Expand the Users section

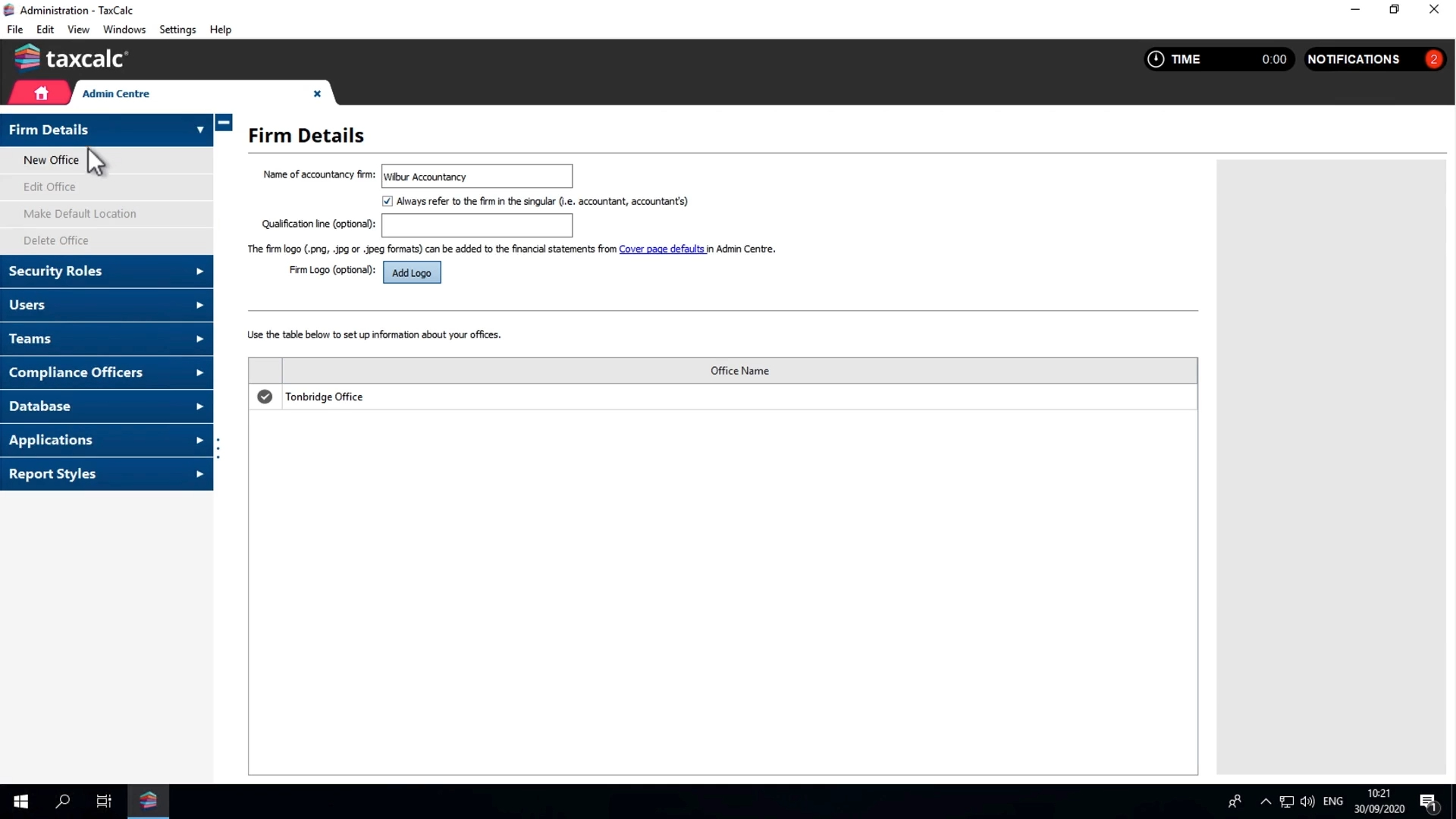(106, 305)
